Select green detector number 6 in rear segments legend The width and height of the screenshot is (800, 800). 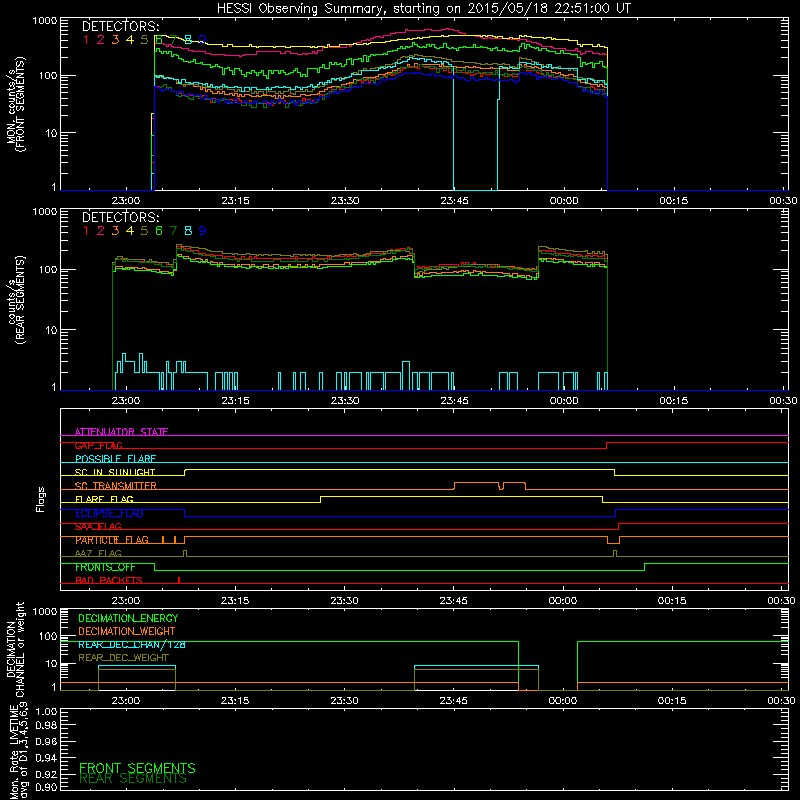click(159, 231)
